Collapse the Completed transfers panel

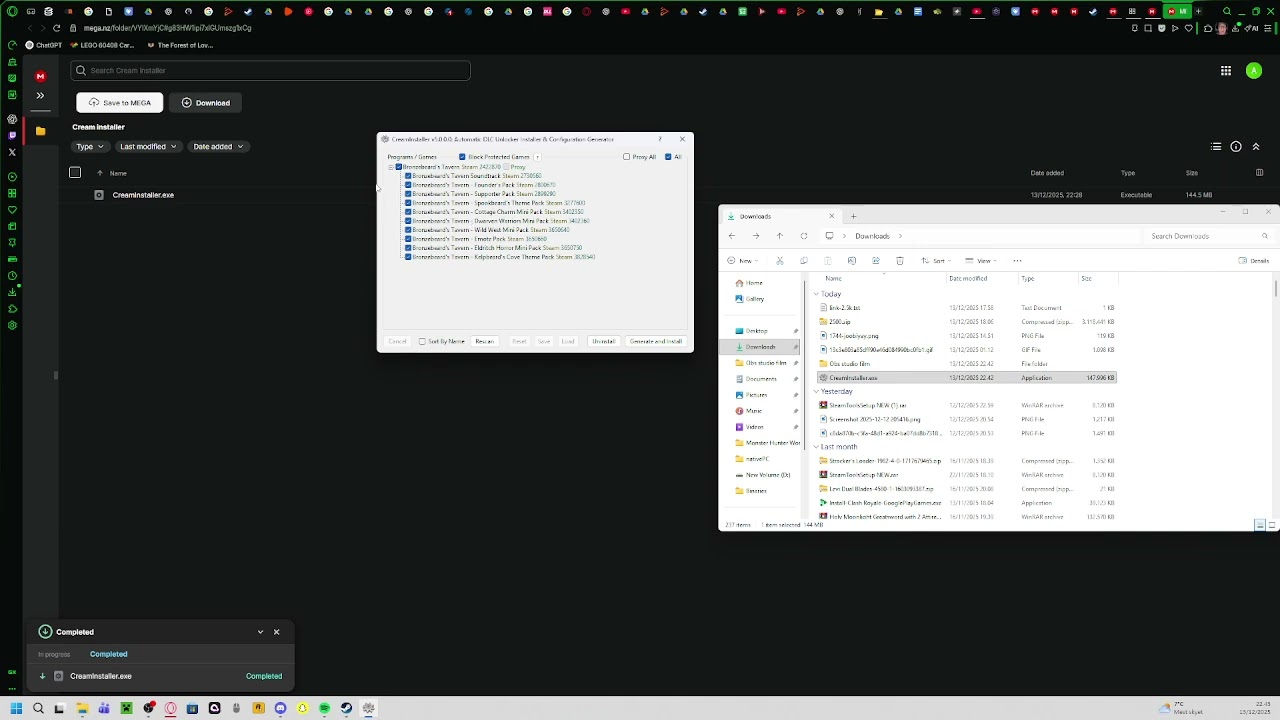point(260,632)
